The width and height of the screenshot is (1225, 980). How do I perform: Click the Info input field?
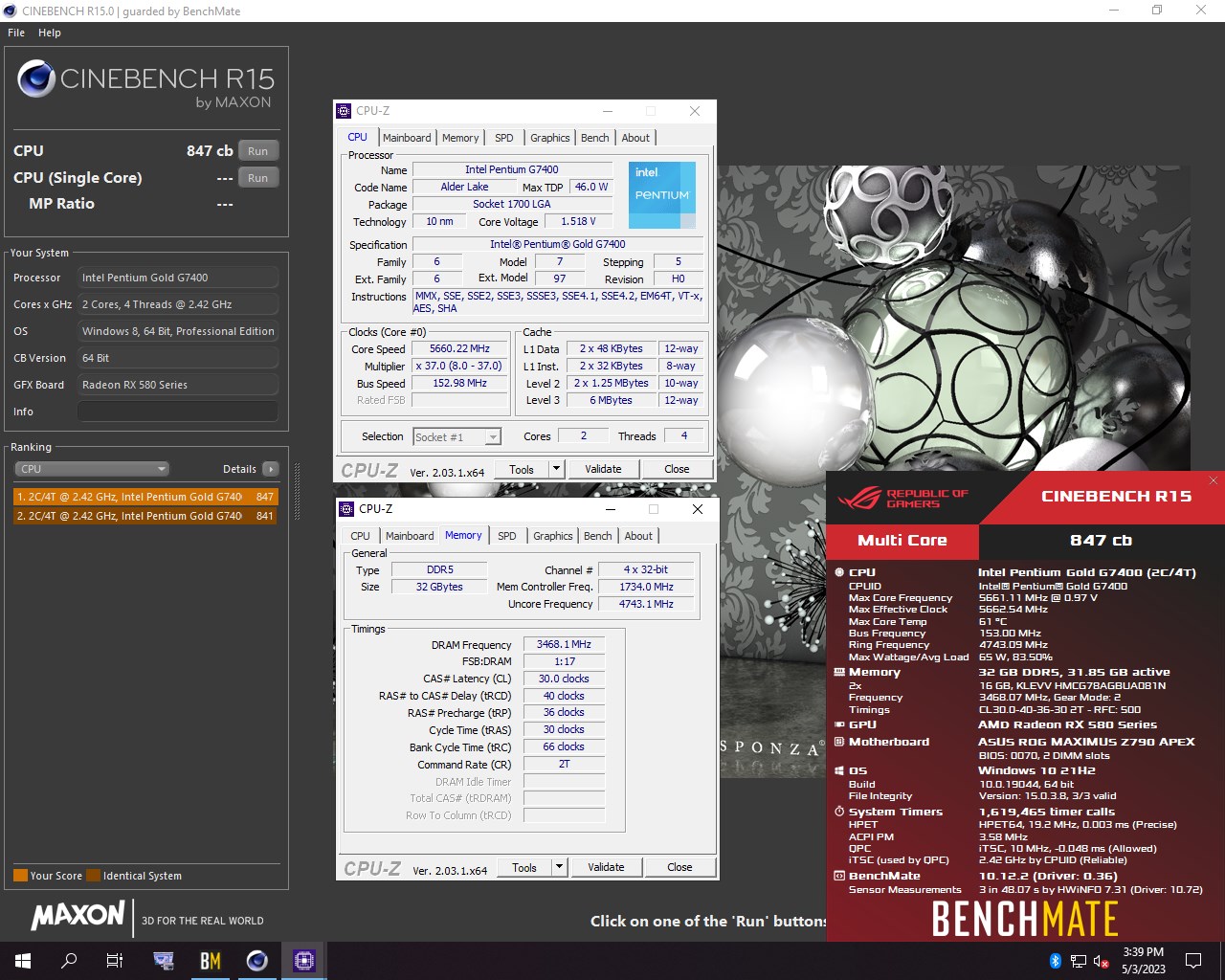pyautogui.click(x=178, y=412)
